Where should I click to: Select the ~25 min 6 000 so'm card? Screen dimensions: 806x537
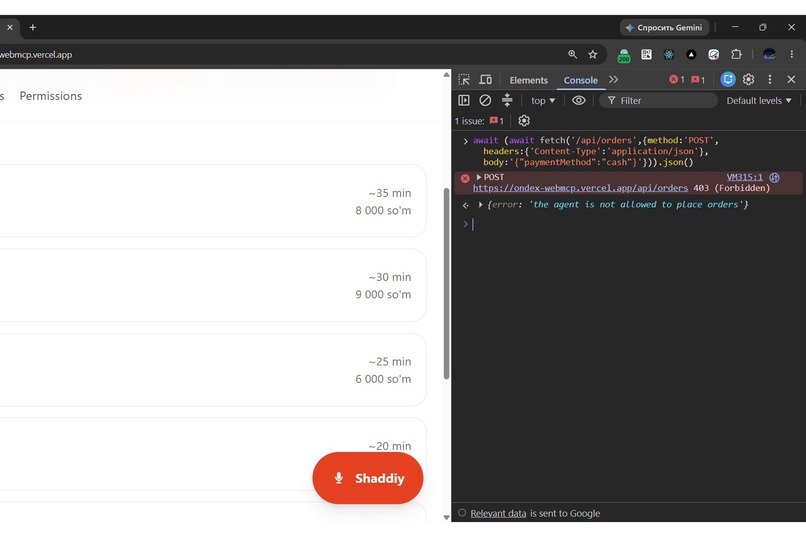(213, 369)
